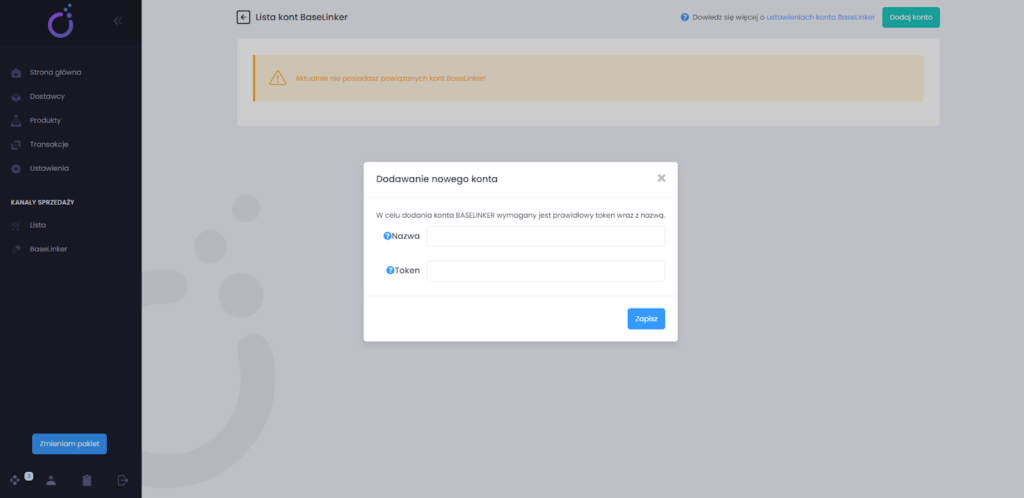Click the Ustawienia gear icon

click(x=16, y=168)
